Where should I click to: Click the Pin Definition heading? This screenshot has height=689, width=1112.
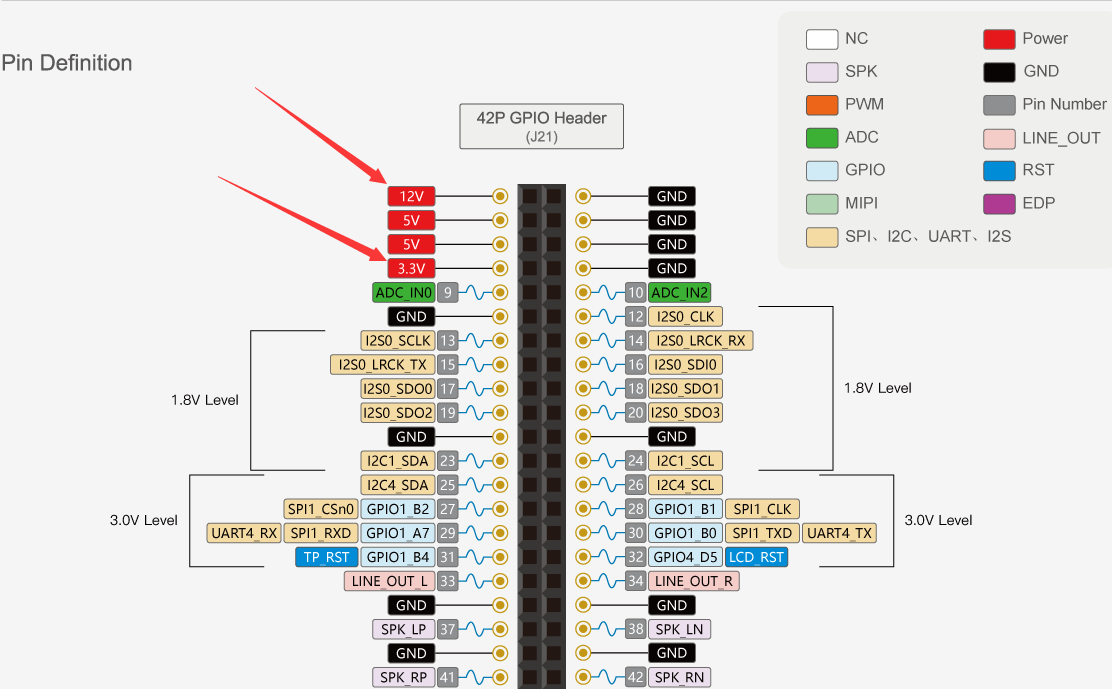tap(67, 63)
